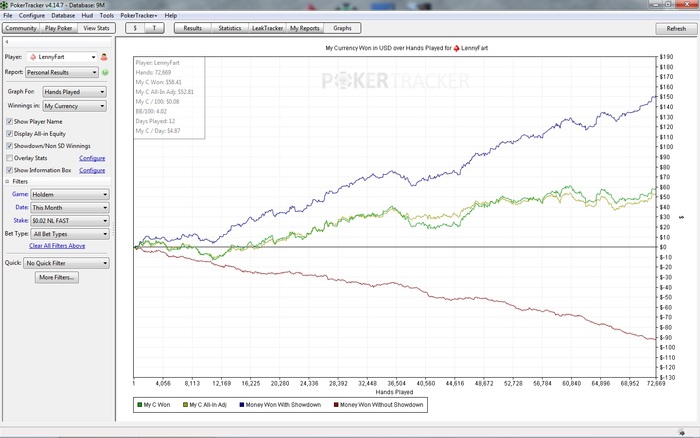
Task: Open the PokerTracker+ menu
Action: coord(139,15)
